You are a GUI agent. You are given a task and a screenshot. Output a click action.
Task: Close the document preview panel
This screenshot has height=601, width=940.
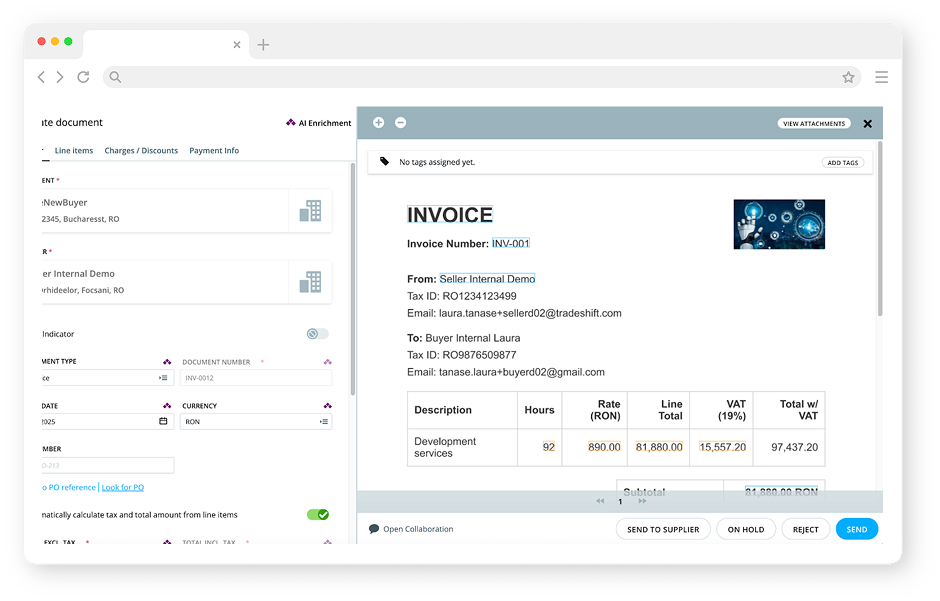coord(867,124)
